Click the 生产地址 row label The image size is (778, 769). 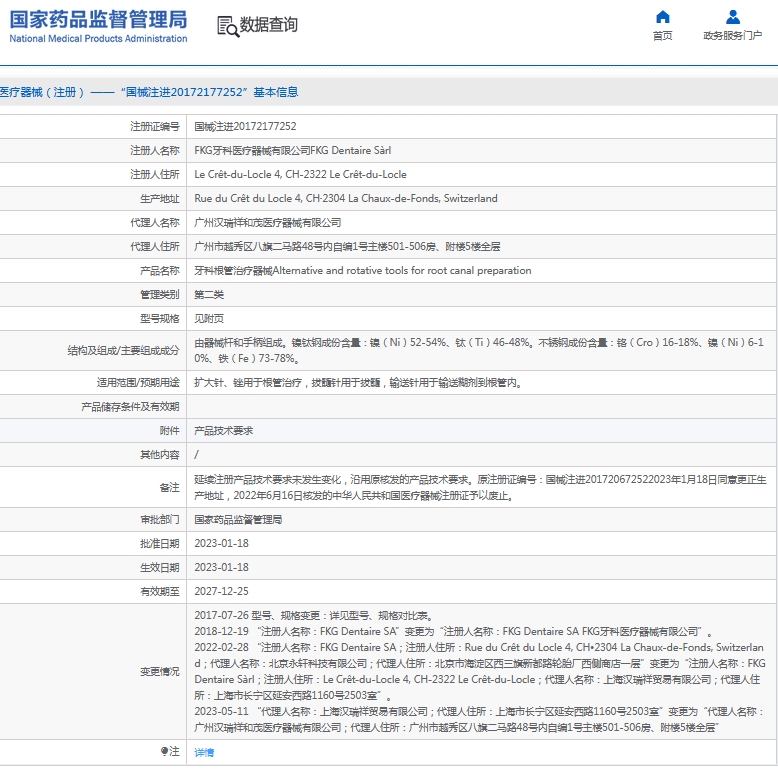[160, 198]
